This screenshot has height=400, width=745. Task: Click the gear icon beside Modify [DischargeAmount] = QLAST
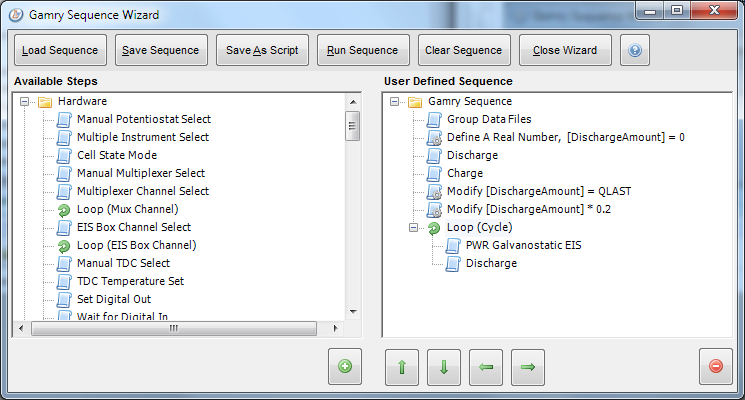click(434, 192)
